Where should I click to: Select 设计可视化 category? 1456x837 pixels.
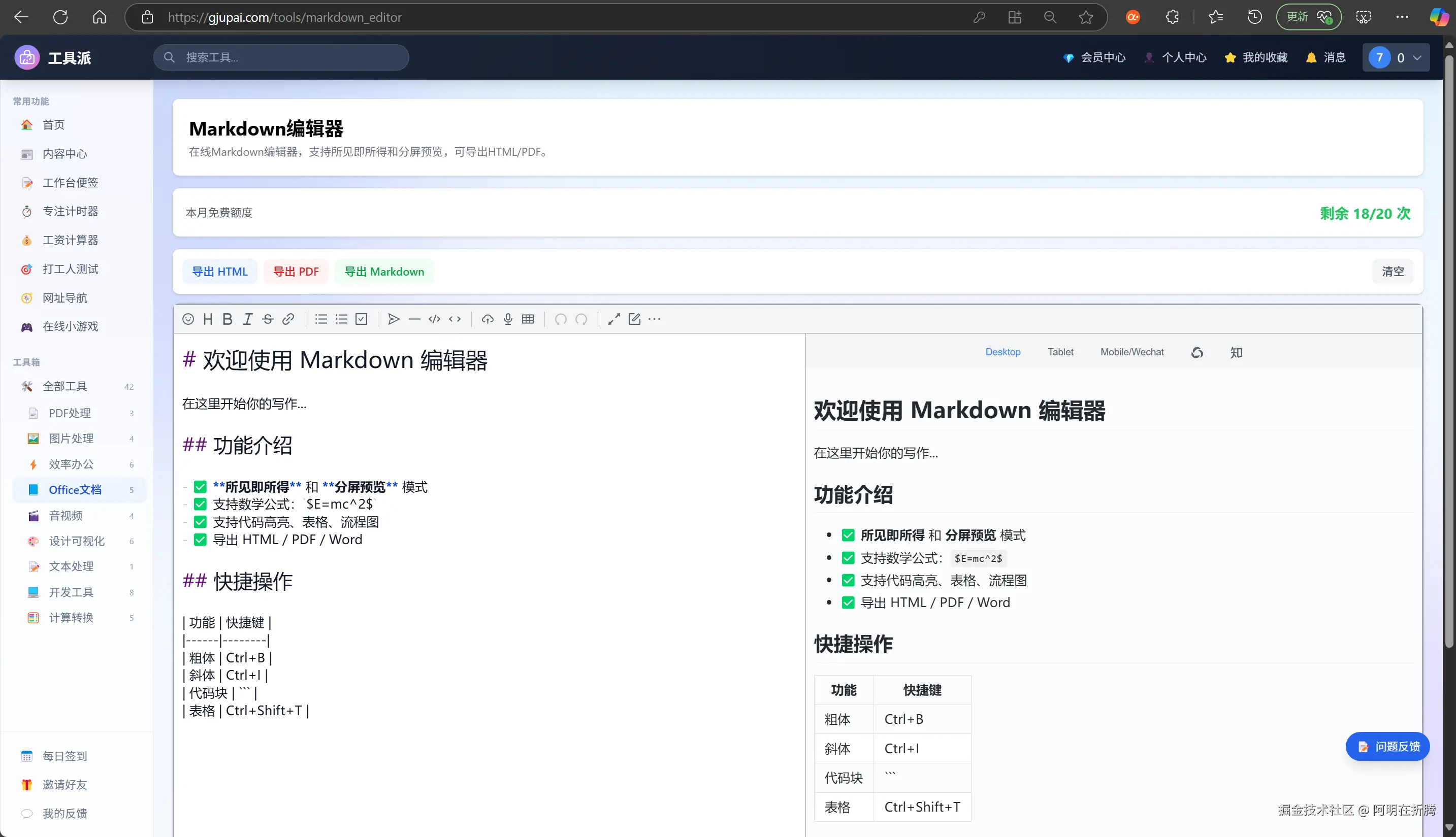[79, 541]
